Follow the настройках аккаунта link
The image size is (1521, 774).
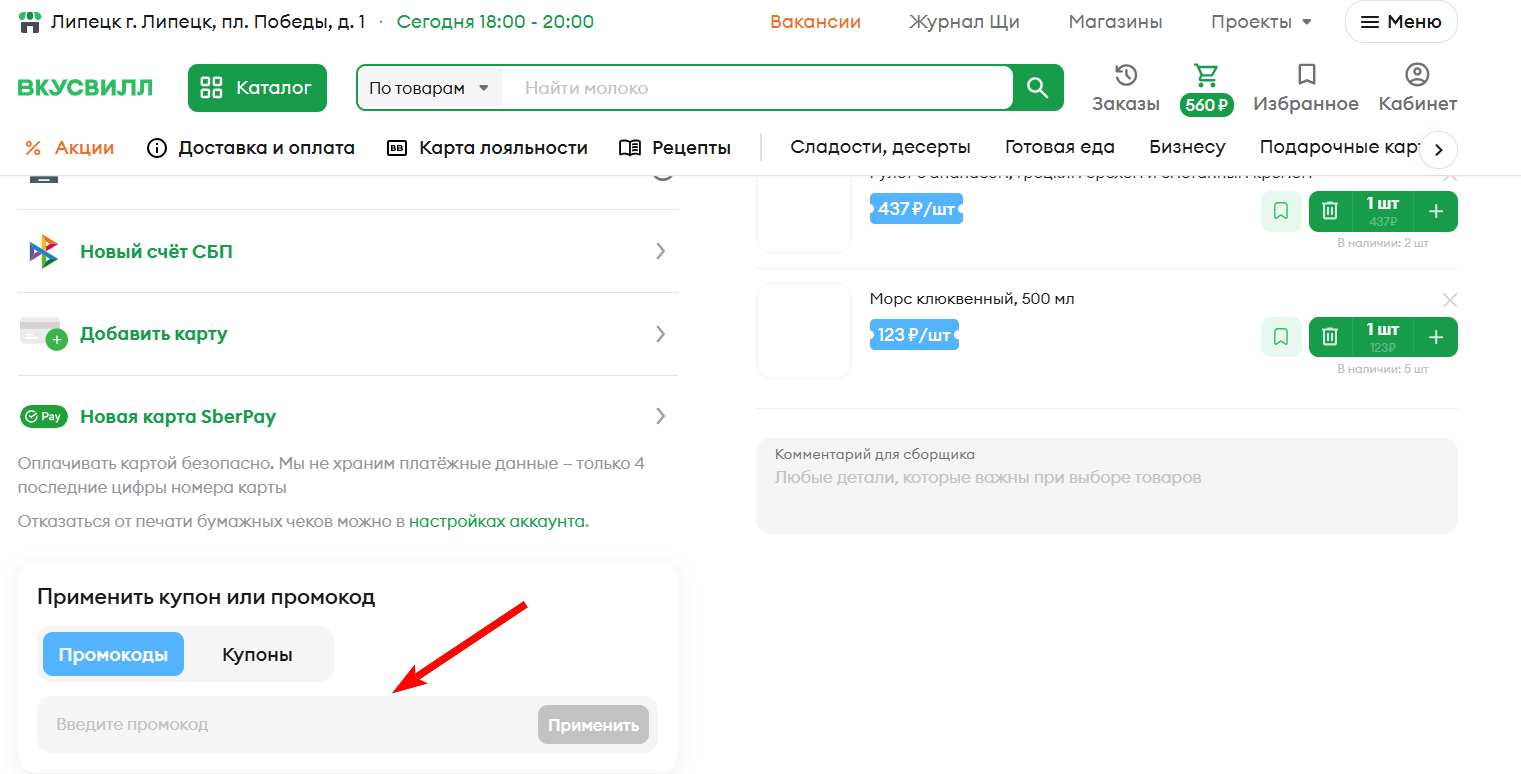(498, 521)
